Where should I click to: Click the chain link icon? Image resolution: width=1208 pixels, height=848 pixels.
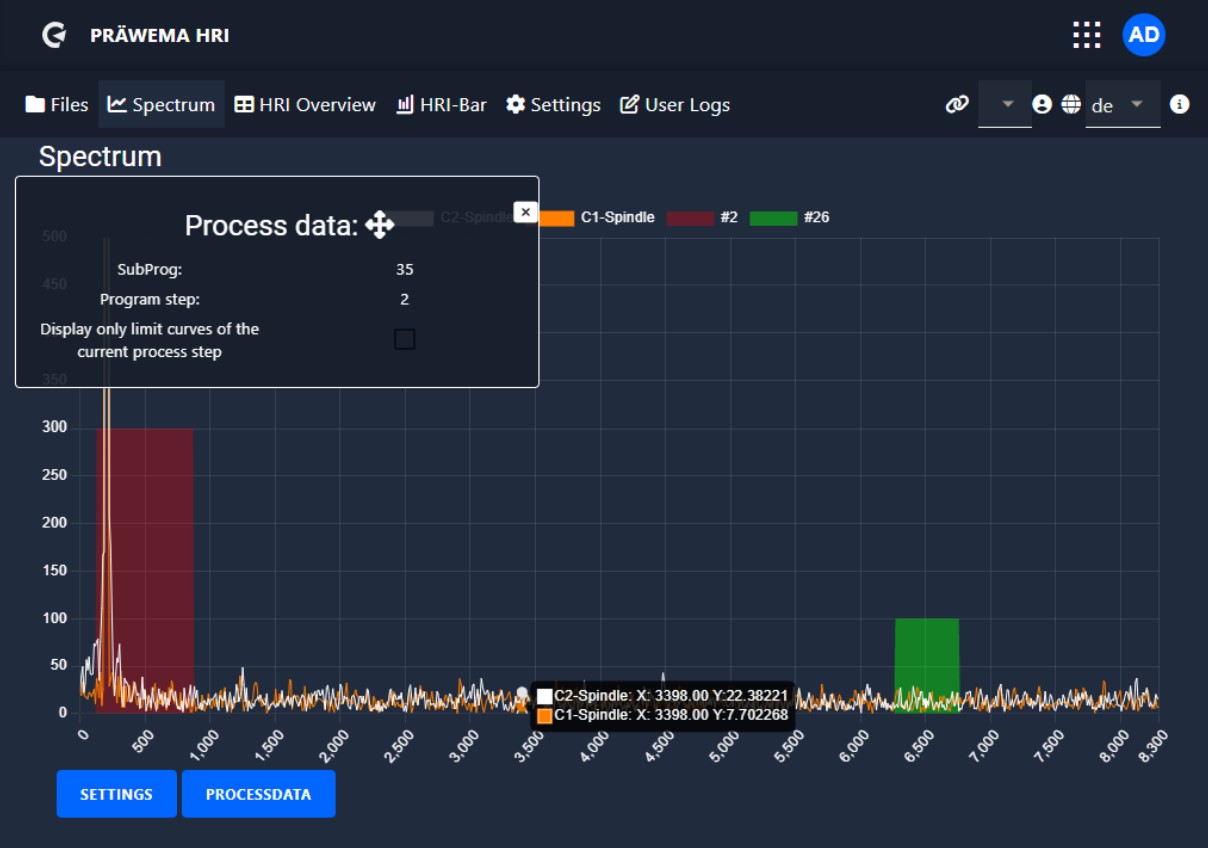coord(957,104)
